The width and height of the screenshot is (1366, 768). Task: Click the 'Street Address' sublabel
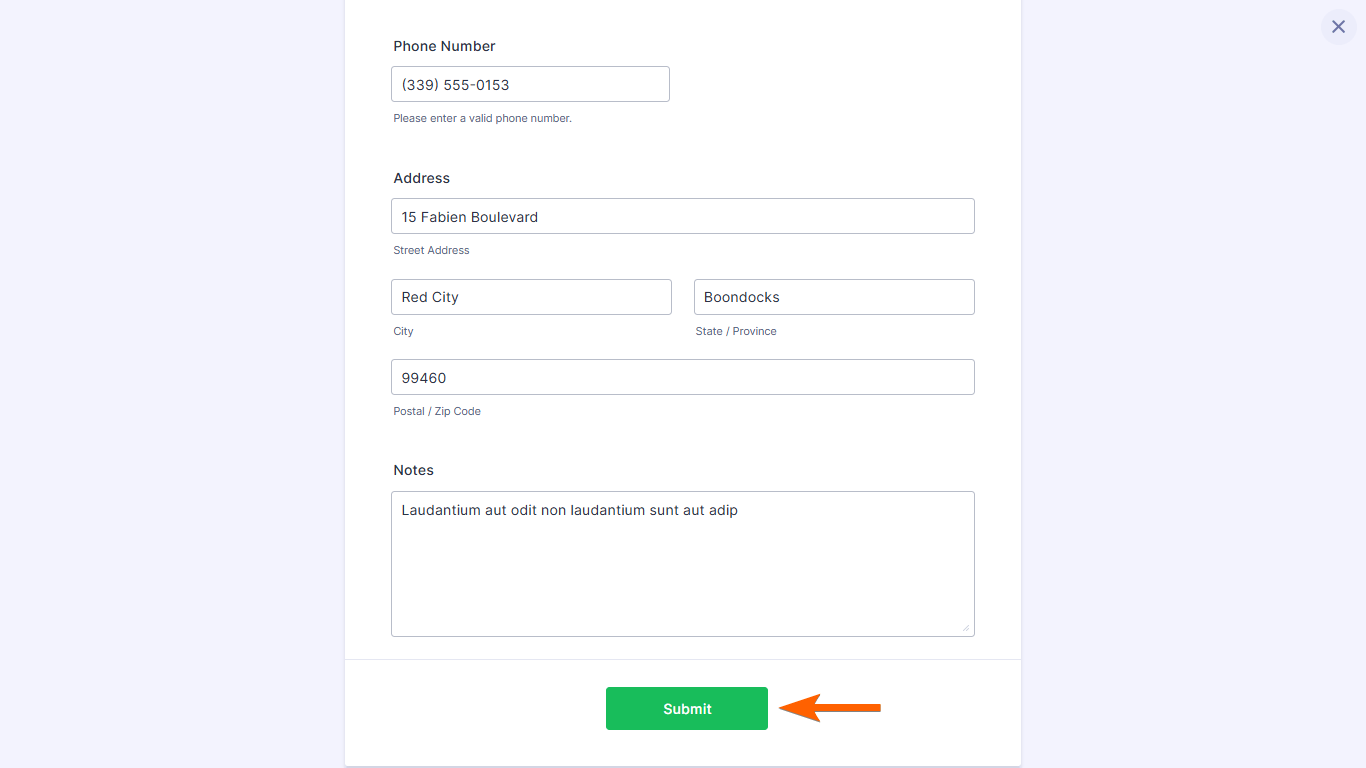point(431,250)
